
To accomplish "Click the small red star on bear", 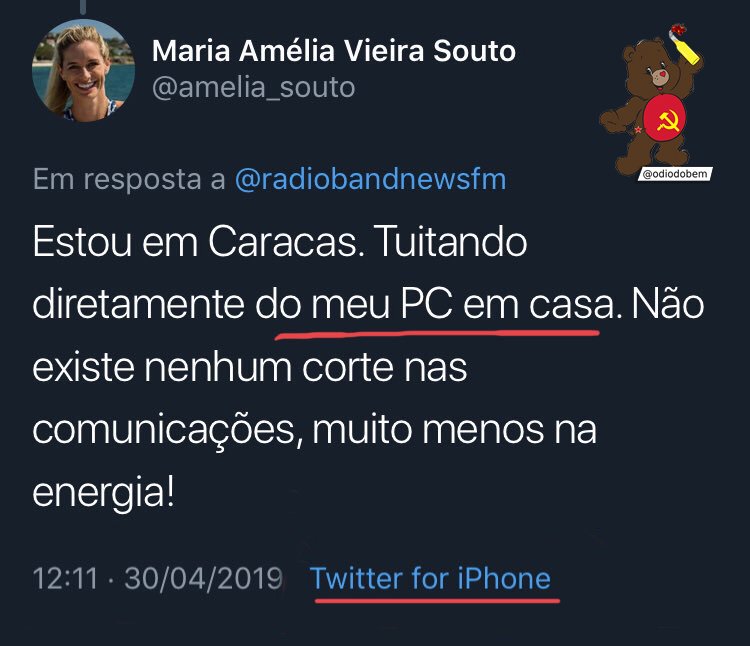I will tap(638, 129).
